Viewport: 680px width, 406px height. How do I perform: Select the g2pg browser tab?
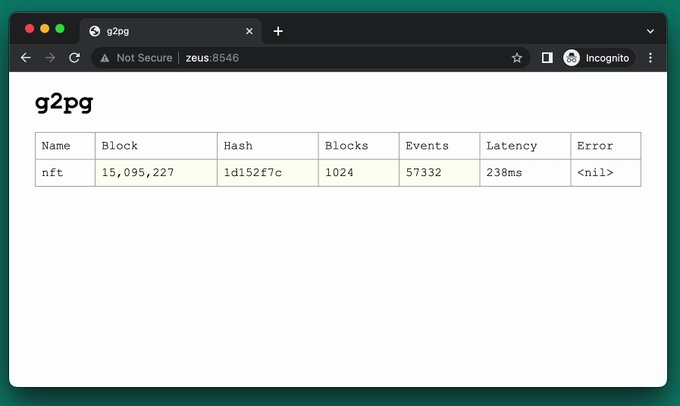click(x=170, y=31)
